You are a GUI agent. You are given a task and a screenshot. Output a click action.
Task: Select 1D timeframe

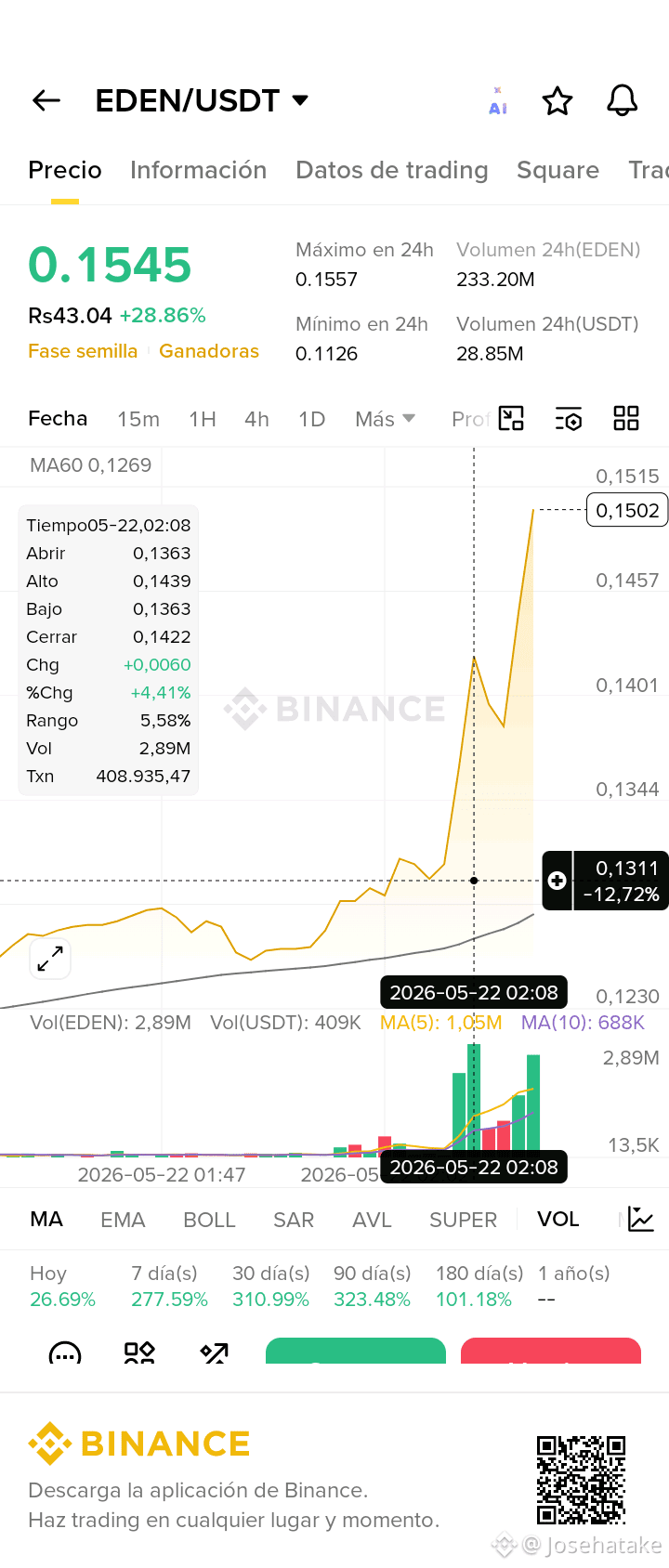[x=312, y=419]
